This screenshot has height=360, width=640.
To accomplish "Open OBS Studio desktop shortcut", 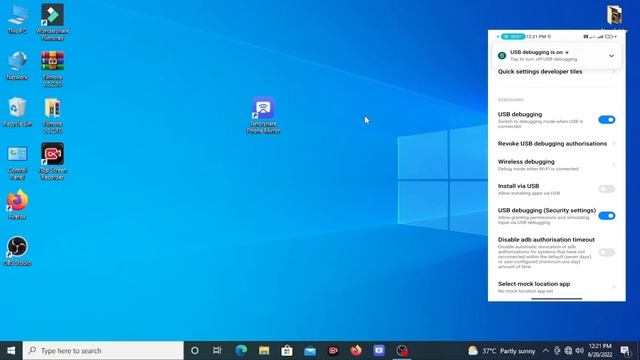I will [x=17, y=251].
